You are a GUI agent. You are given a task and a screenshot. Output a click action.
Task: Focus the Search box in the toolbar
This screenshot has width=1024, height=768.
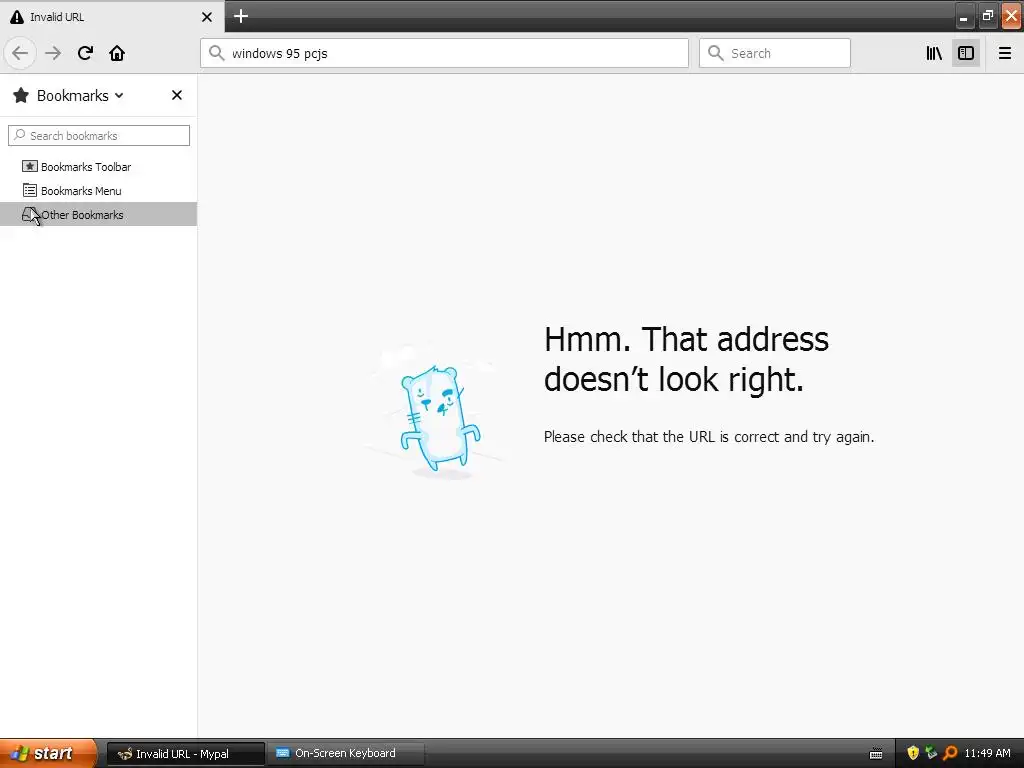[x=775, y=53]
